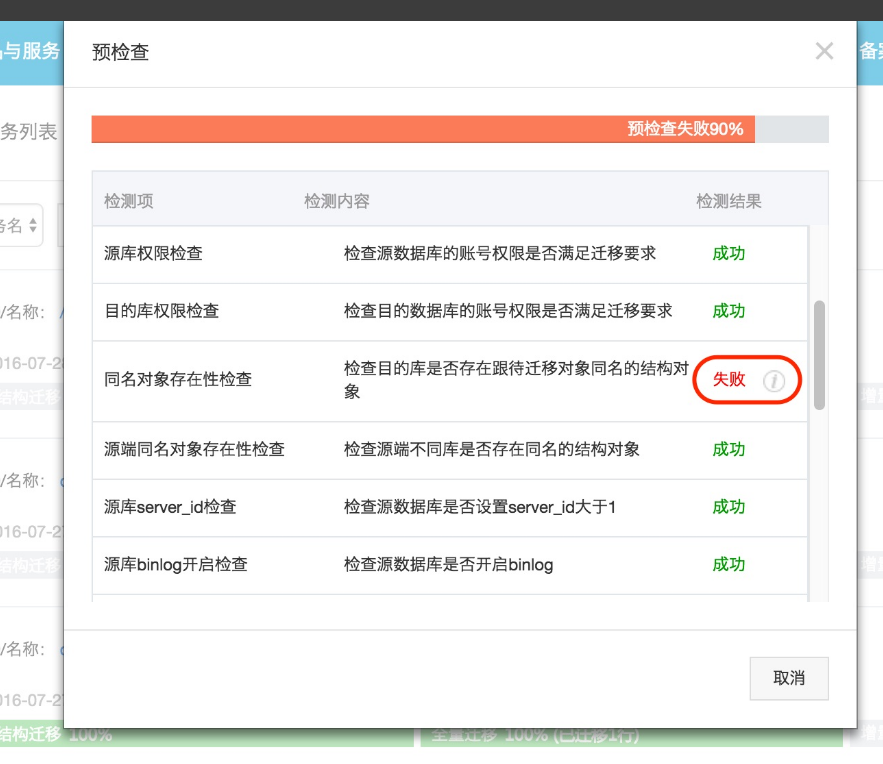Select the 源库binlog开启检查 row label

[x=176, y=565]
